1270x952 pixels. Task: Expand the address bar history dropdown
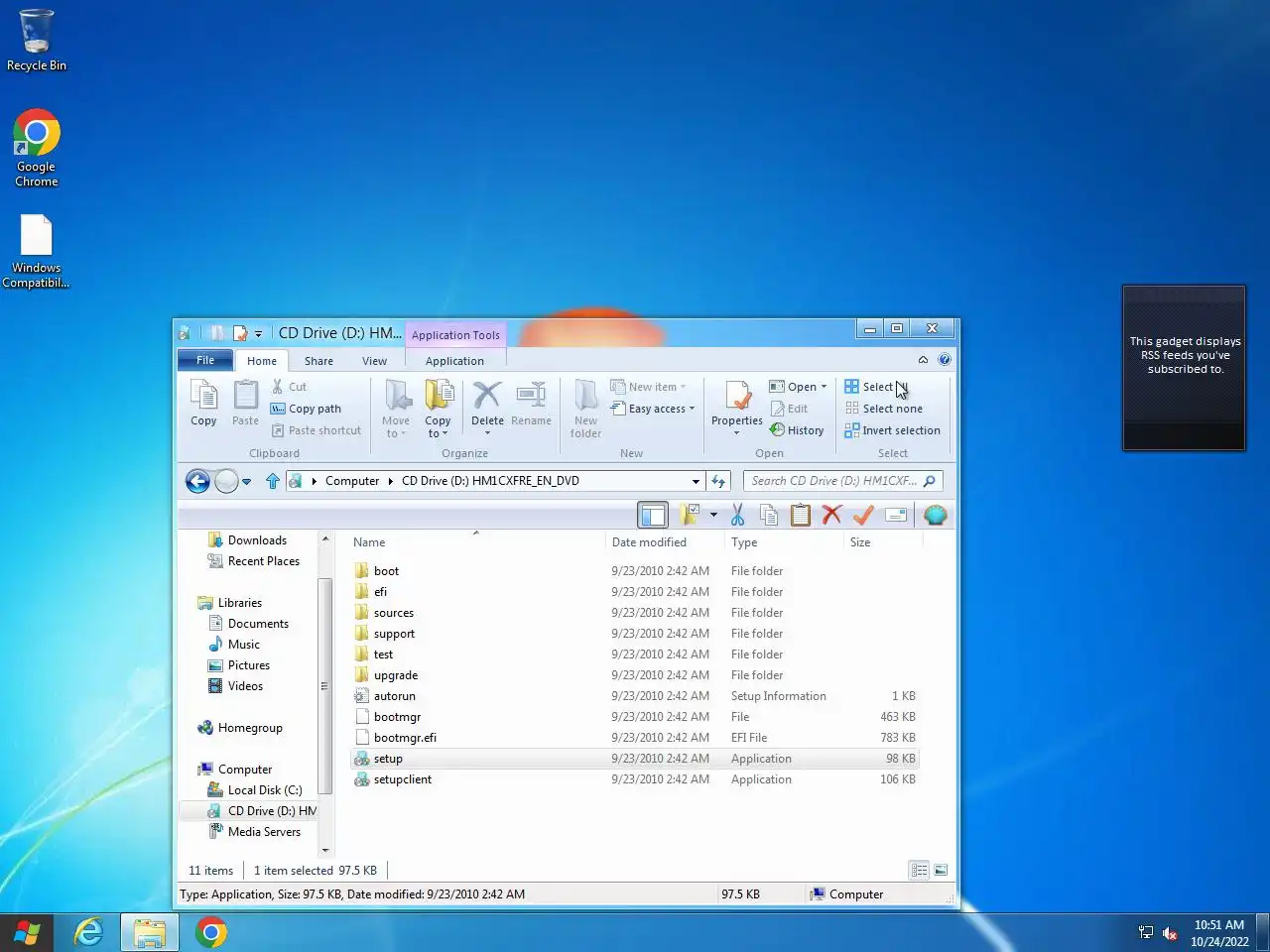[x=696, y=481]
